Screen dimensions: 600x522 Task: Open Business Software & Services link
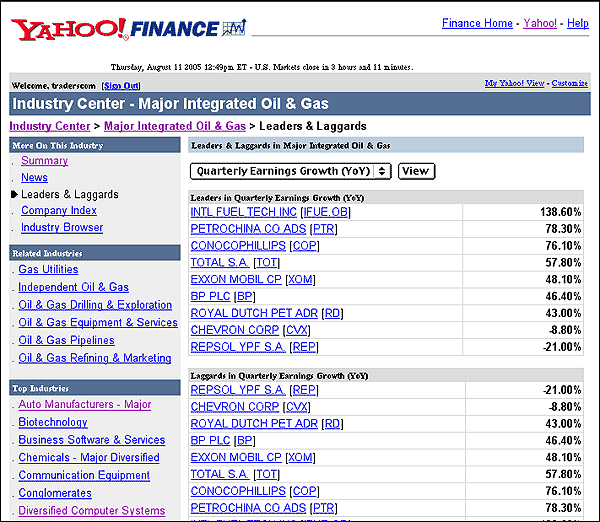(x=92, y=440)
